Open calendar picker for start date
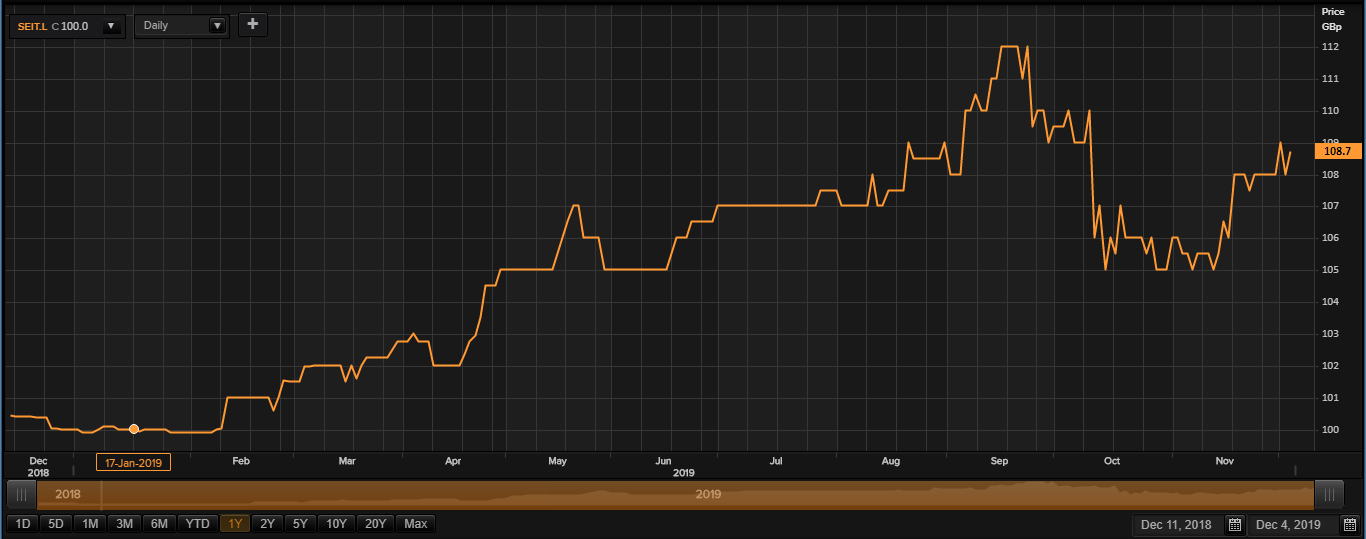 click(x=1234, y=525)
